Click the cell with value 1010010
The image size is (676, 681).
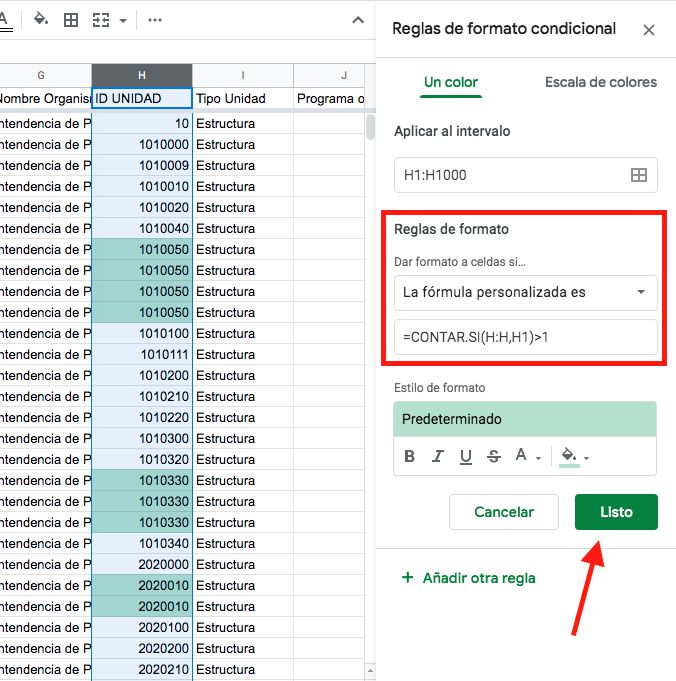pos(142,186)
